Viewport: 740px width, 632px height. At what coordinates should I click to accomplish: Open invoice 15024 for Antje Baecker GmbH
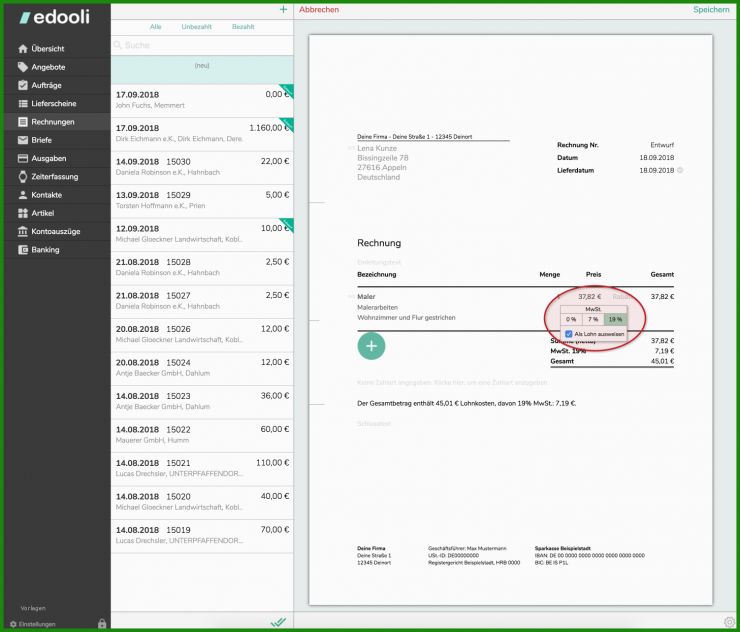pyautogui.click(x=202, y=368)
